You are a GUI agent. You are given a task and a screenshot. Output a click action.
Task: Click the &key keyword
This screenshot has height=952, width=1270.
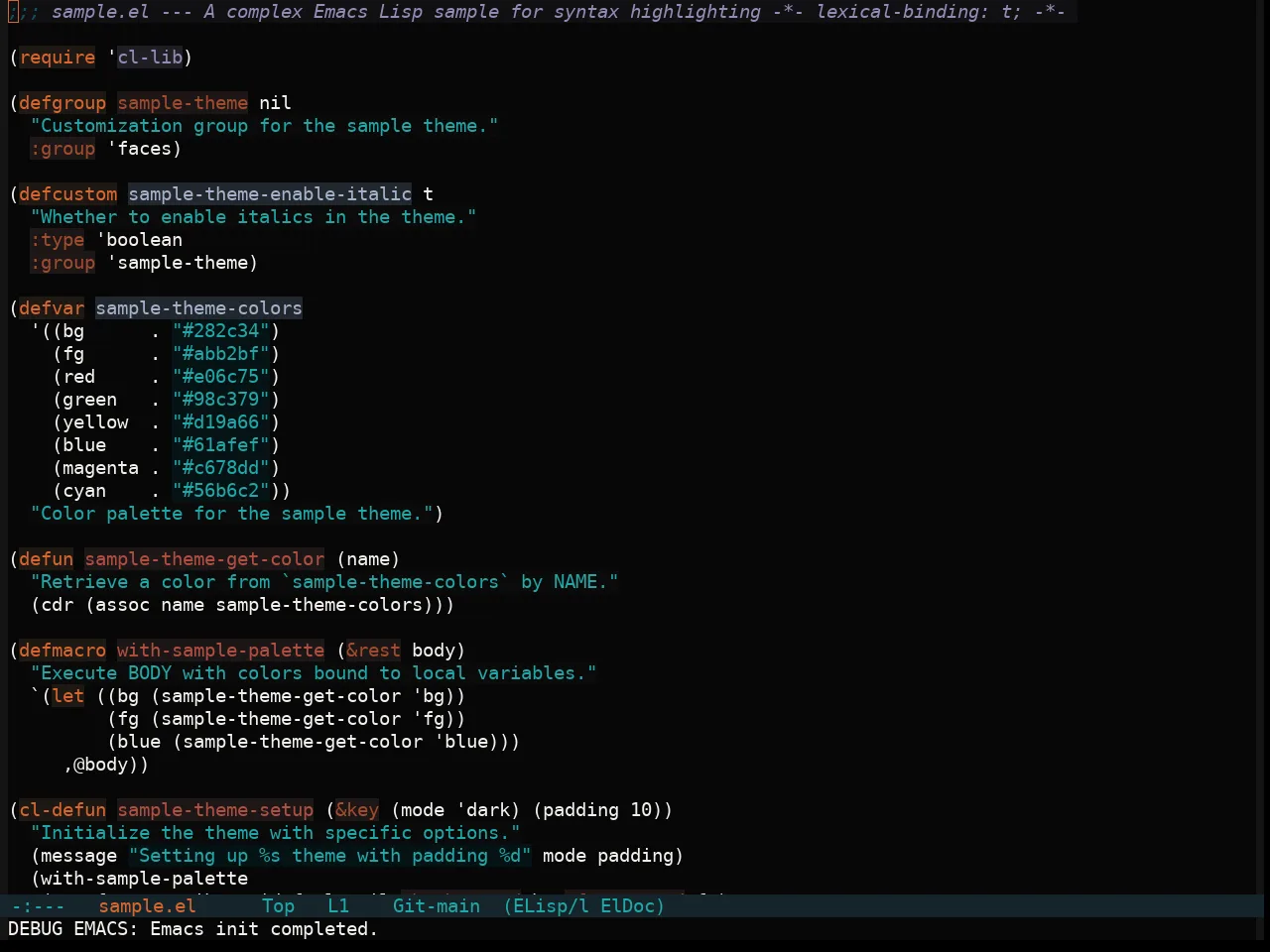[x=357, y=810]
